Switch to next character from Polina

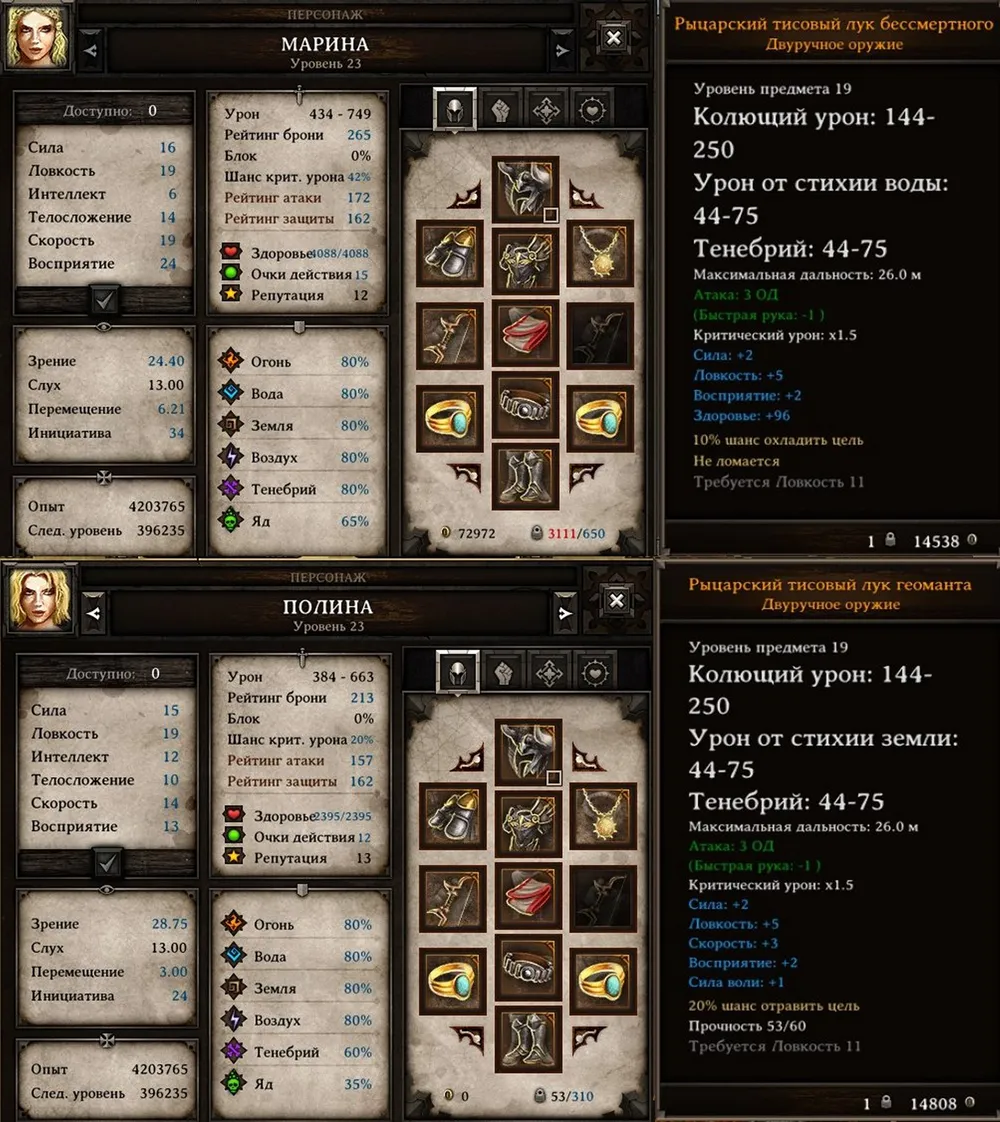pyautogui.click(x=565, y=613)
